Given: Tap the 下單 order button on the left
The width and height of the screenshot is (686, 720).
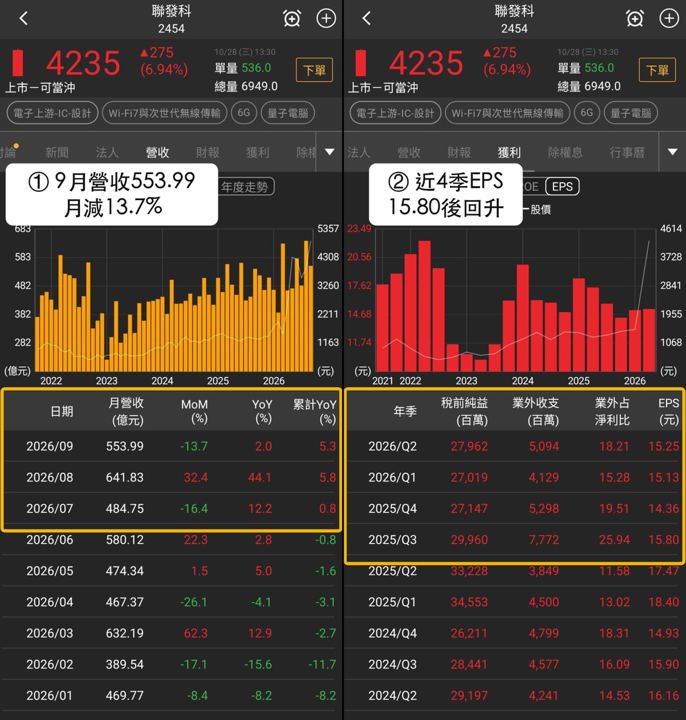Looking at the screenshot, I should click(x=315, y=70).
